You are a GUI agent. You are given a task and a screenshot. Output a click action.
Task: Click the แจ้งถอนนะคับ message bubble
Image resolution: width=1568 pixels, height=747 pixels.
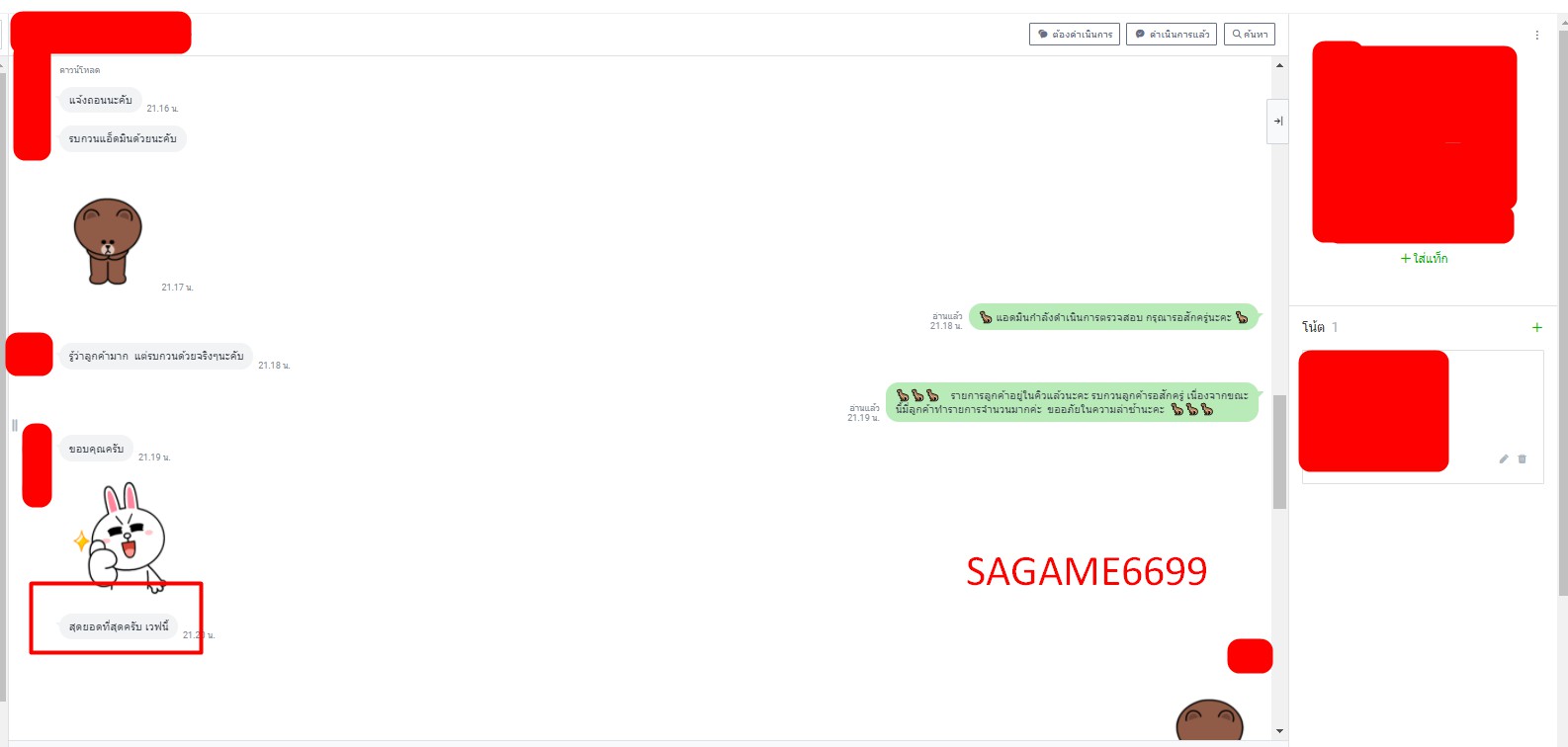pyautogui.click(x=100, y=100)
